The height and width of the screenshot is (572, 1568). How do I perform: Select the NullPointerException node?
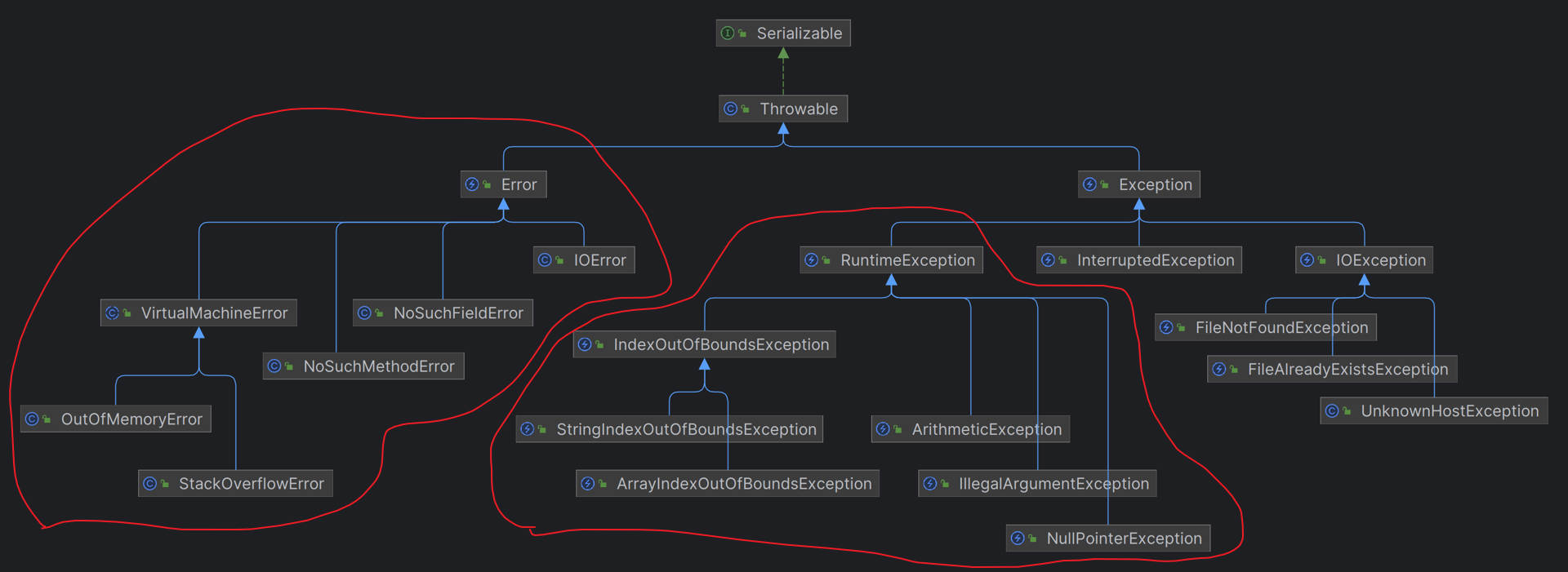[1108, 538]
